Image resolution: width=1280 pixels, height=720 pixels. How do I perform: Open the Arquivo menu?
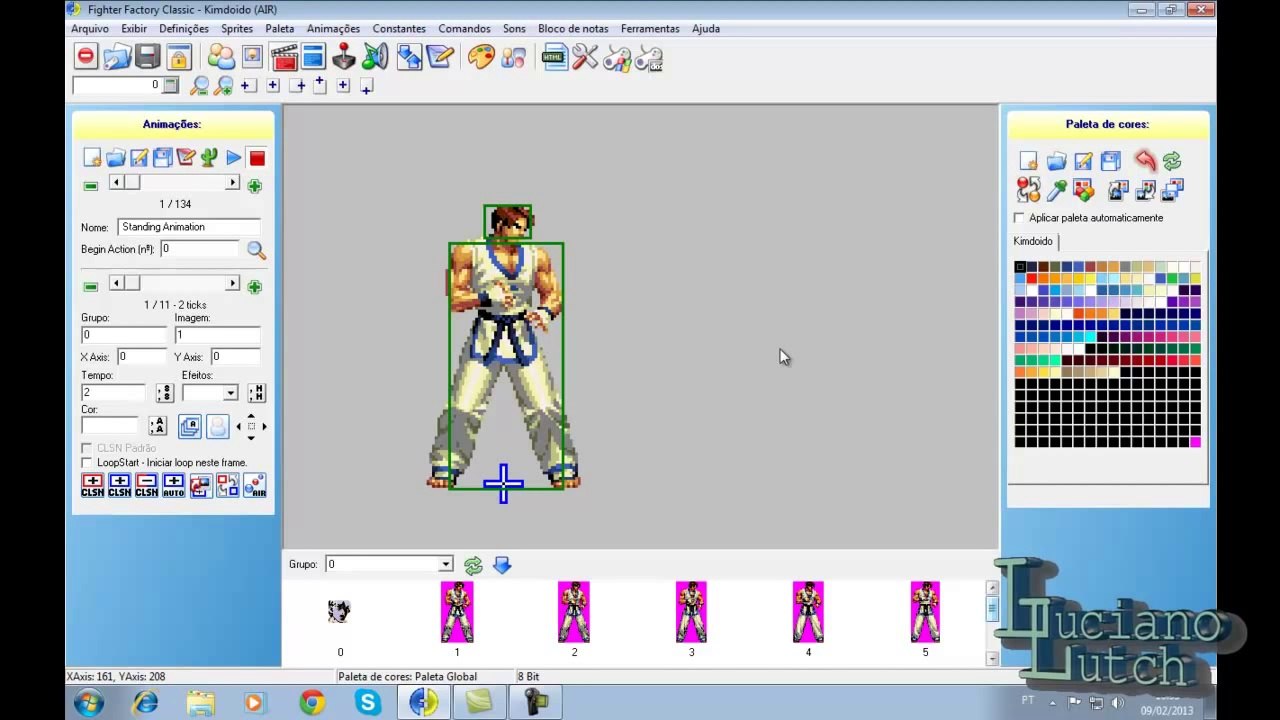coord(90,29)
